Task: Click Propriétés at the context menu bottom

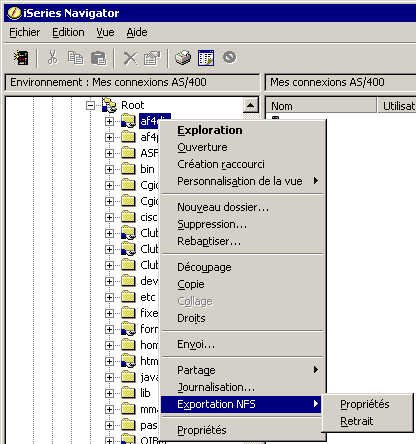Action: tap(242, 430)
